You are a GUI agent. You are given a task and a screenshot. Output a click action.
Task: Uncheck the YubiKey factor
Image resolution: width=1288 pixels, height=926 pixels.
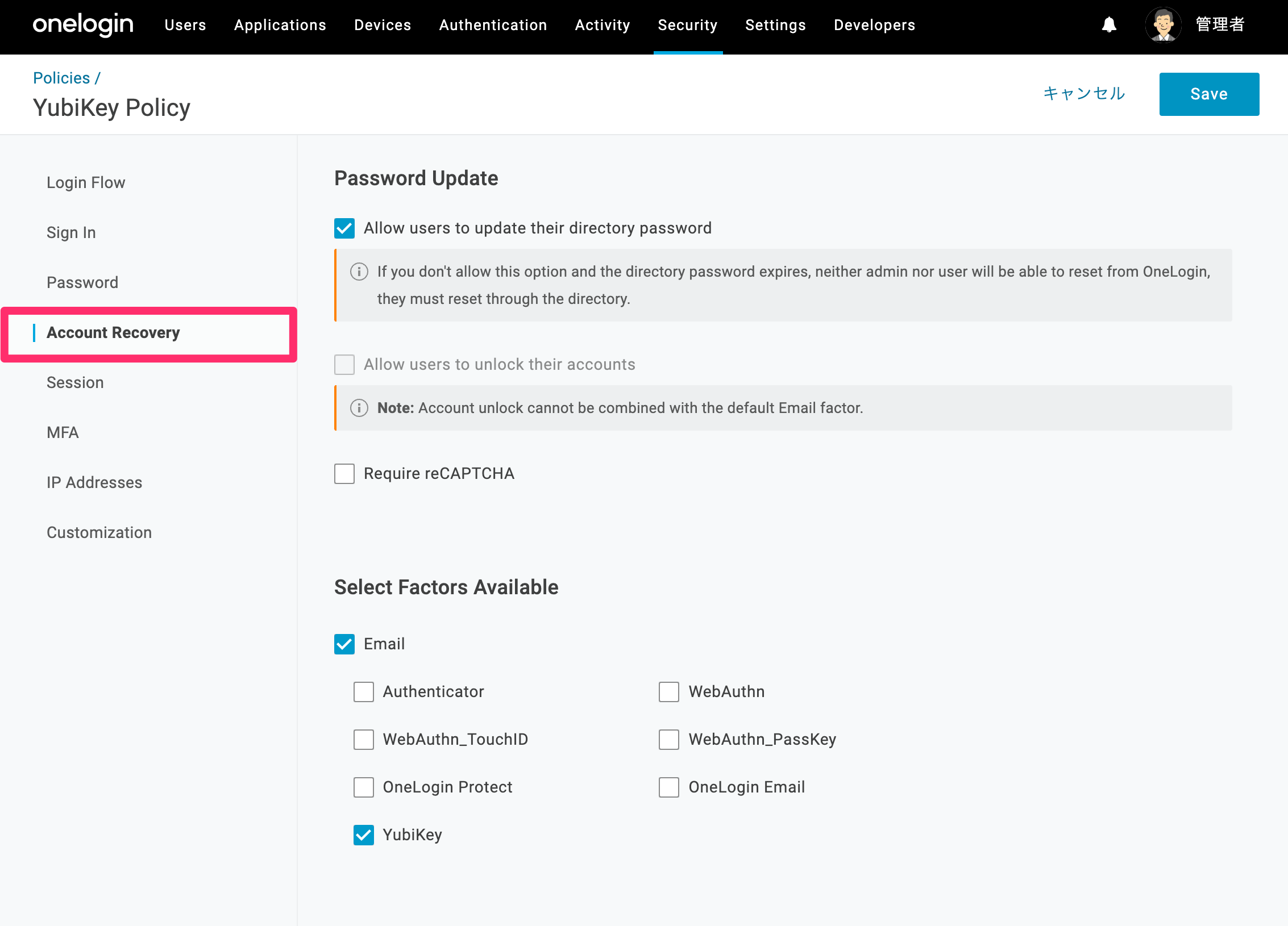tap(364, 835)
